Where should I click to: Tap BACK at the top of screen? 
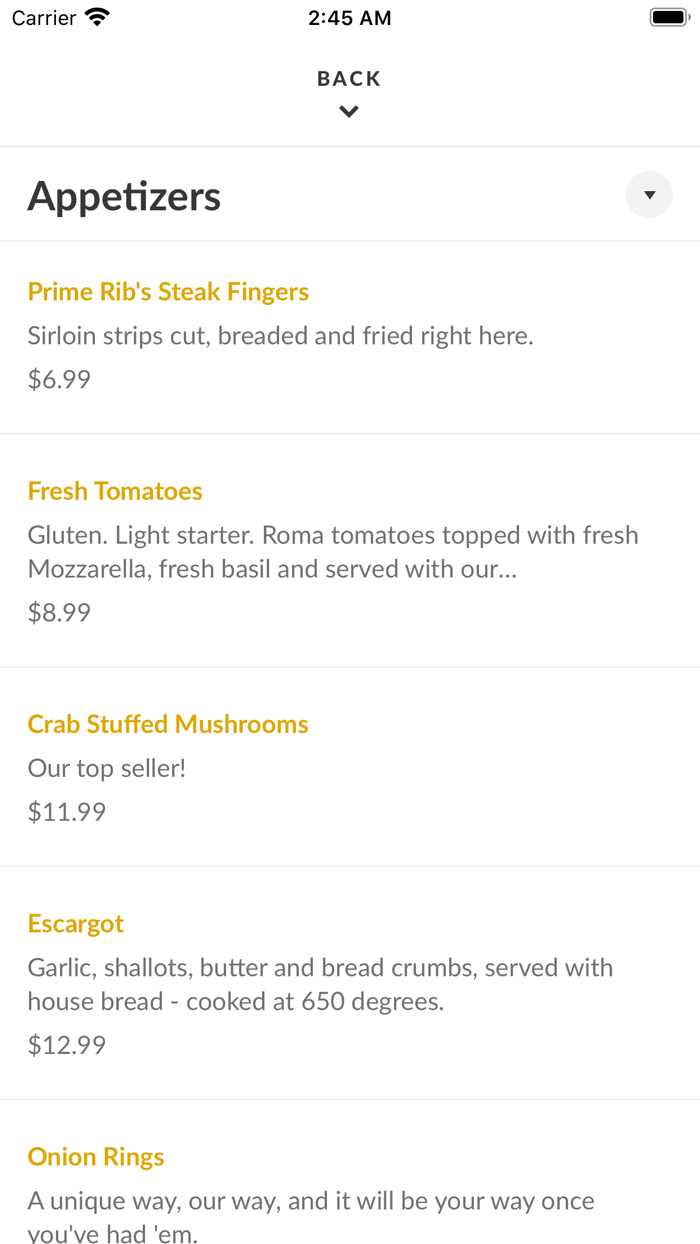click(348, 77)
